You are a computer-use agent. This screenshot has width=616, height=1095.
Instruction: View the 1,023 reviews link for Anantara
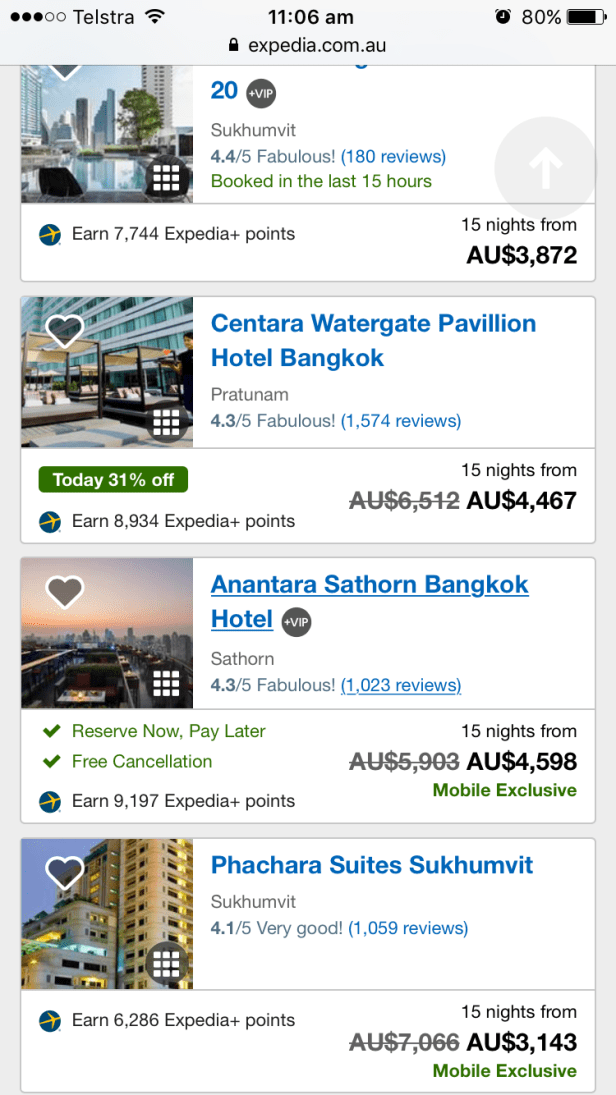pos(401,685)
